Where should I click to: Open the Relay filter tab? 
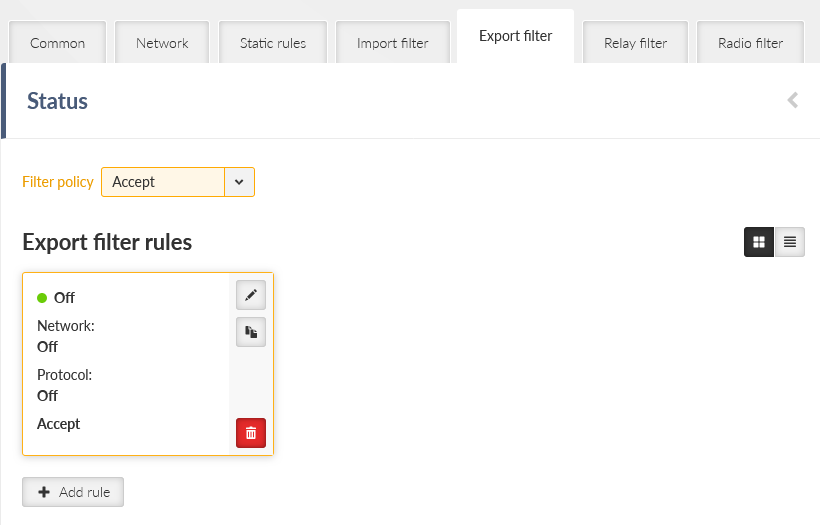(635, 43)
